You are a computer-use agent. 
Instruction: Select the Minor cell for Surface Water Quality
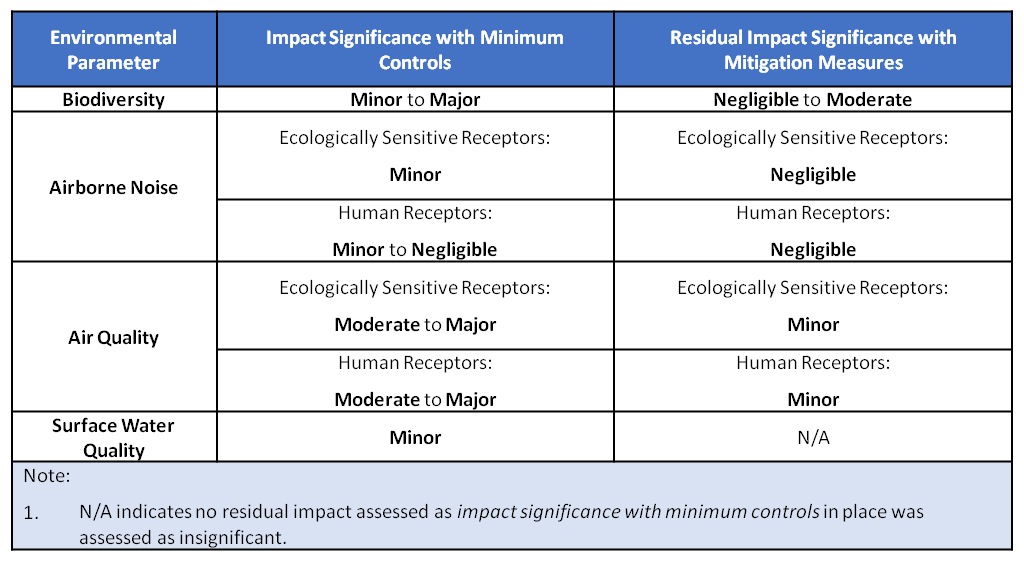click(415, 438)
